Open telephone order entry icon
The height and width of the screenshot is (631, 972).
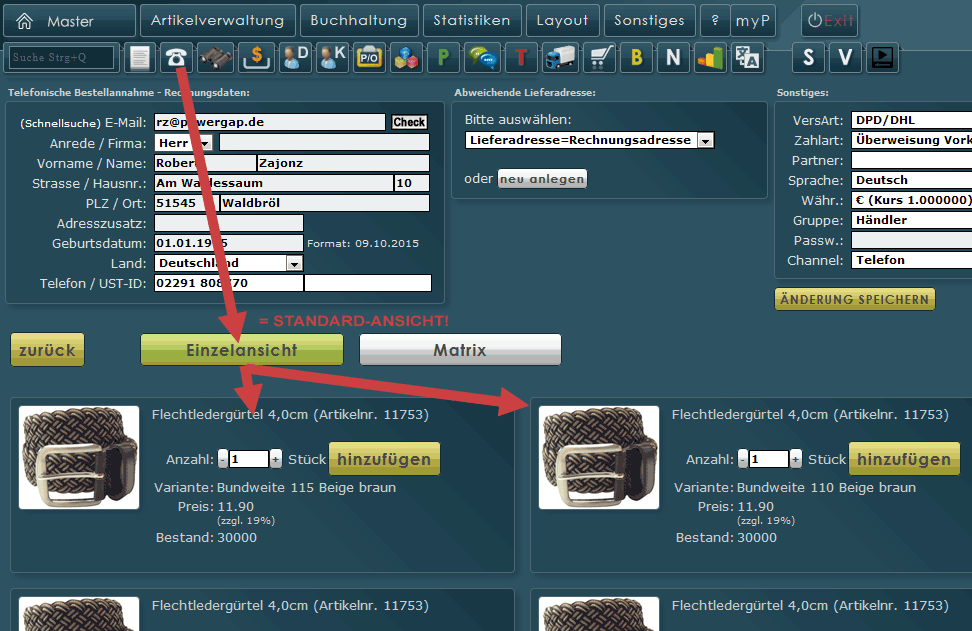[177, 58]
